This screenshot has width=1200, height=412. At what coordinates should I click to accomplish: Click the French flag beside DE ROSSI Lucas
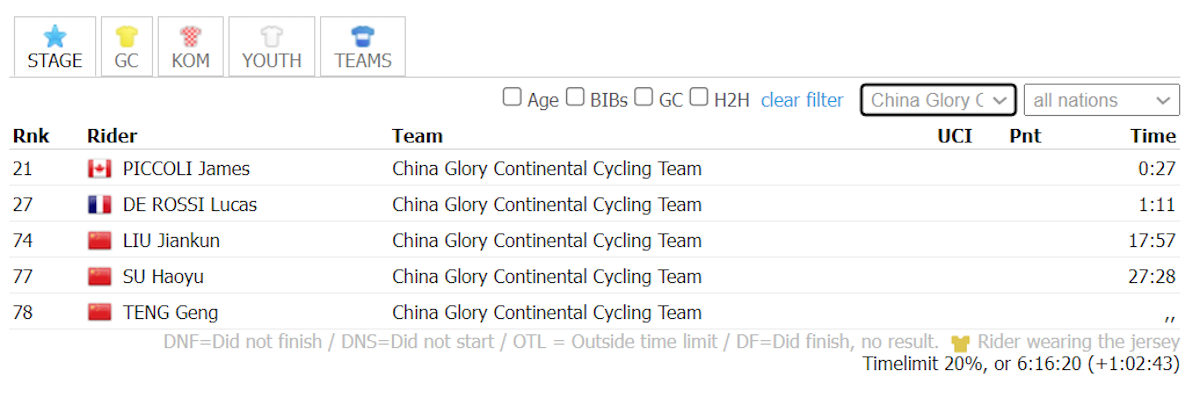pyautogui.click(x=99, y=205)
